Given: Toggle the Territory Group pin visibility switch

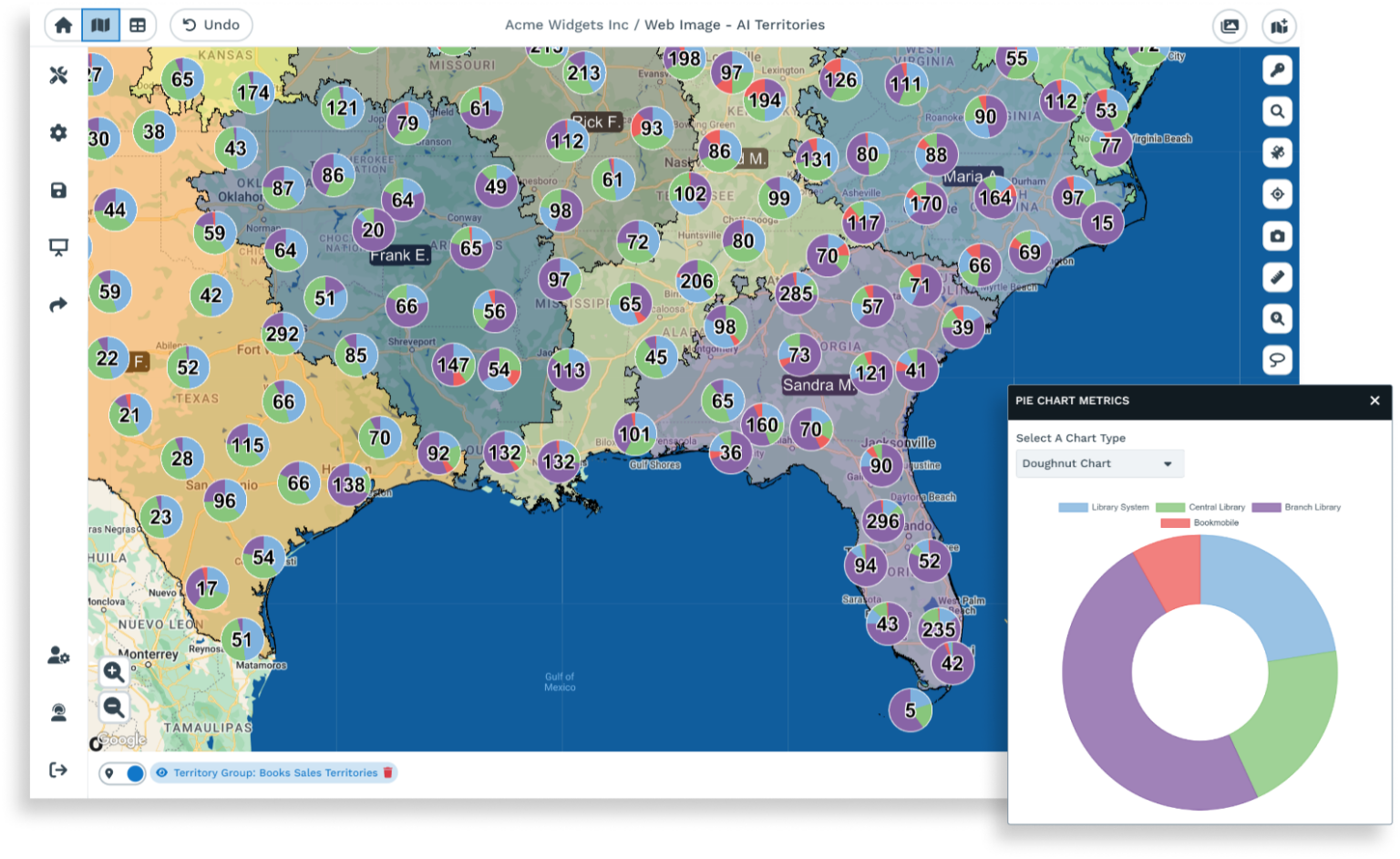Looking at the screenshot, I should coord(123,772).
